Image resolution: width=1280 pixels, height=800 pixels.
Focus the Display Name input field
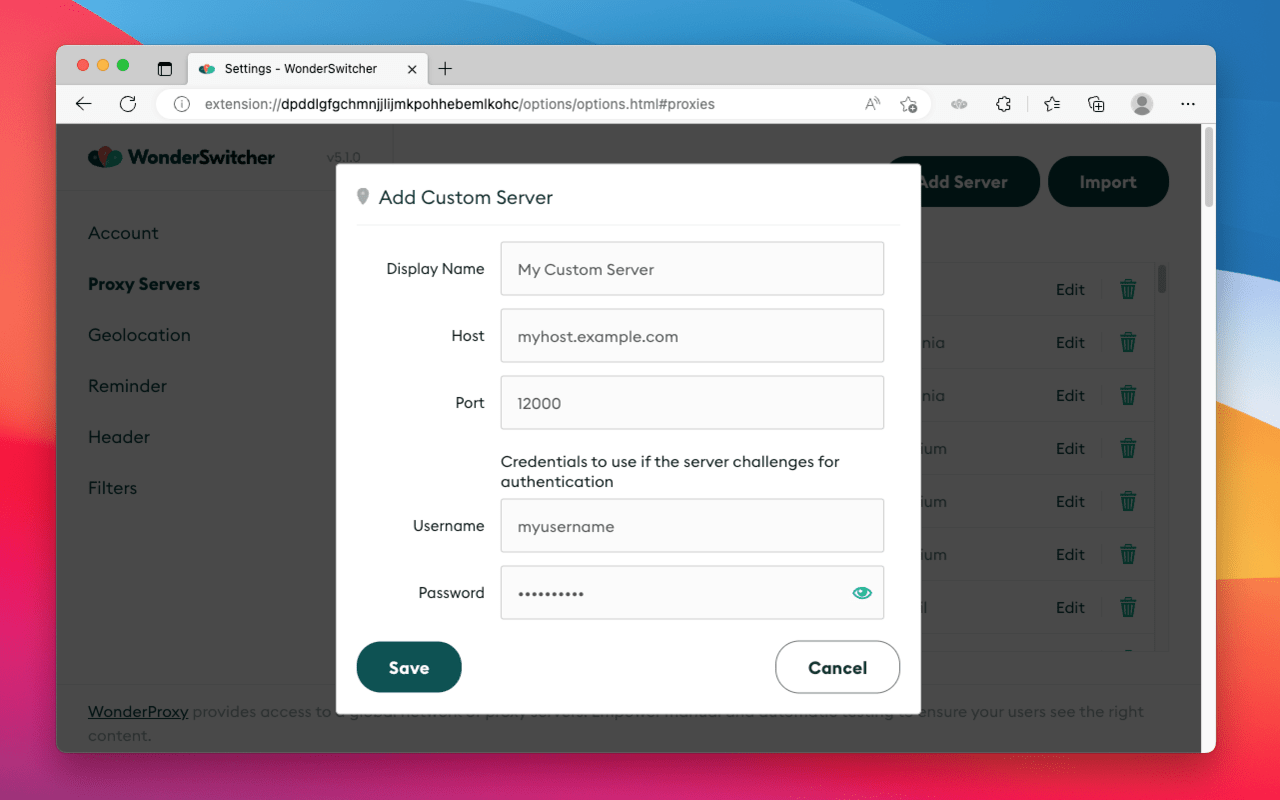[692, 269]
